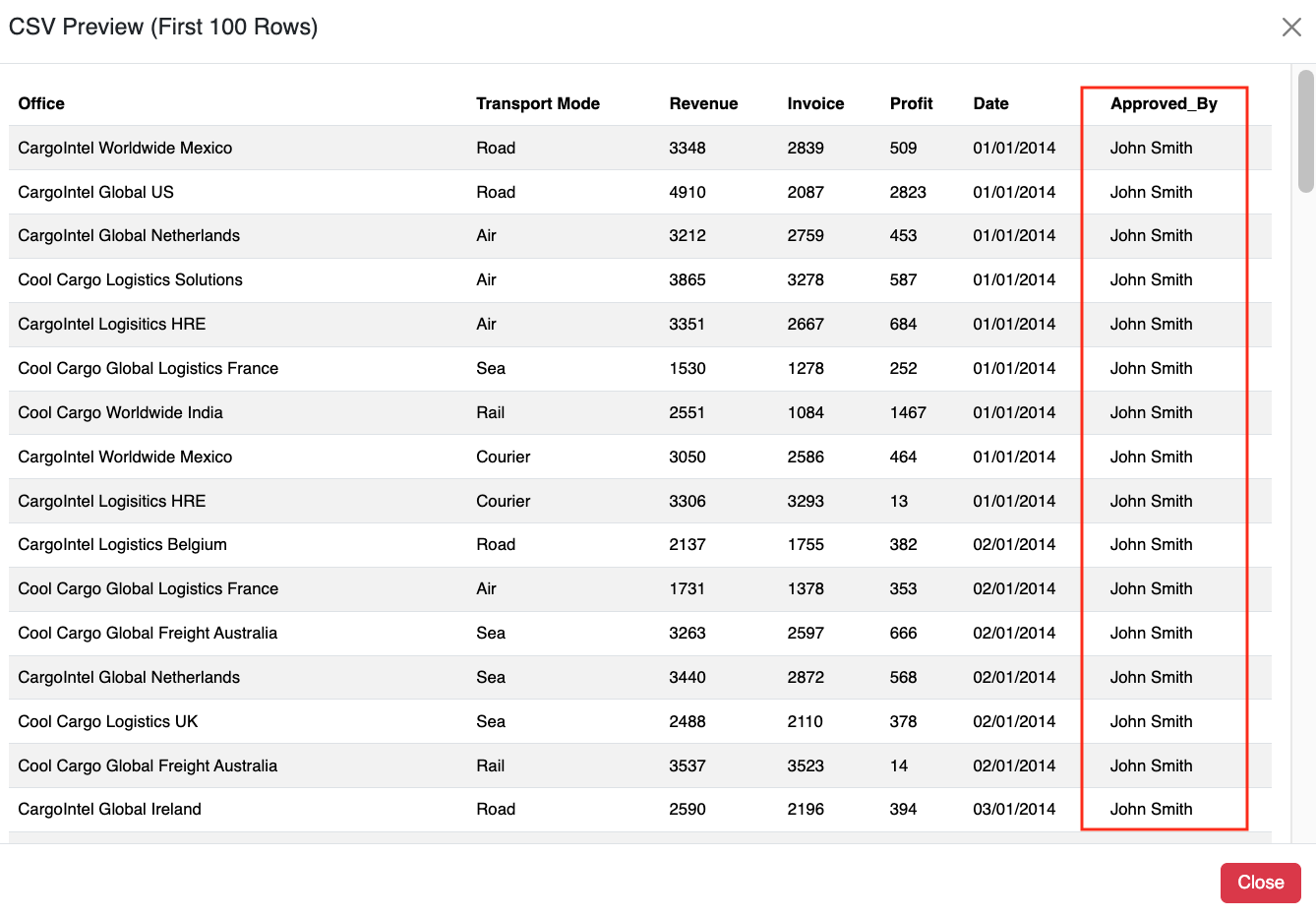
Task: Click Air in the Cool Cargo Logistics Solutions row
Action: tap(486, 279)
